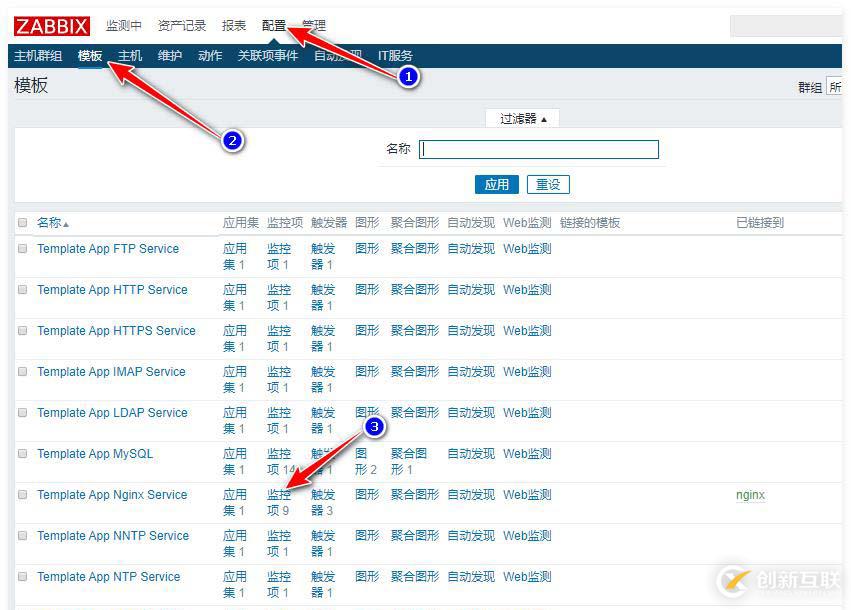Open the 群组 dropdown selector

tap(835, 87)
